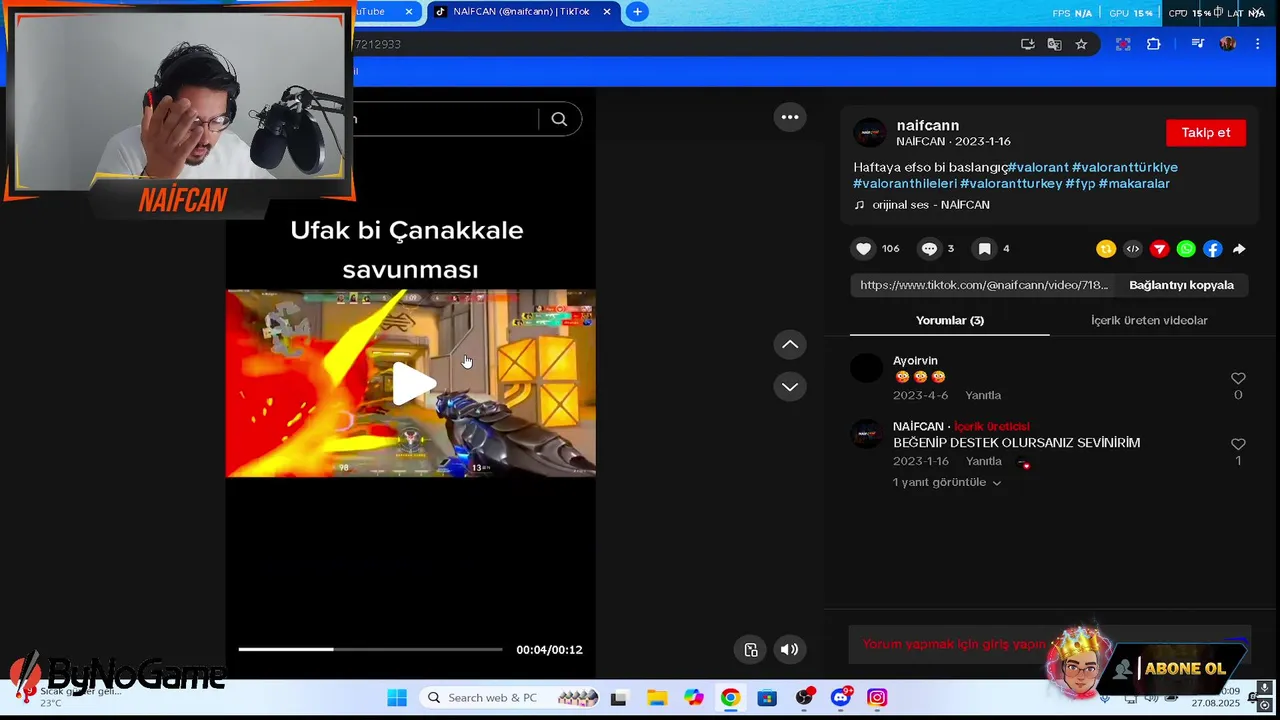Open the #fyp hashtag
This screenshot has height=720, width=1280.
(x=1080, y=184)
